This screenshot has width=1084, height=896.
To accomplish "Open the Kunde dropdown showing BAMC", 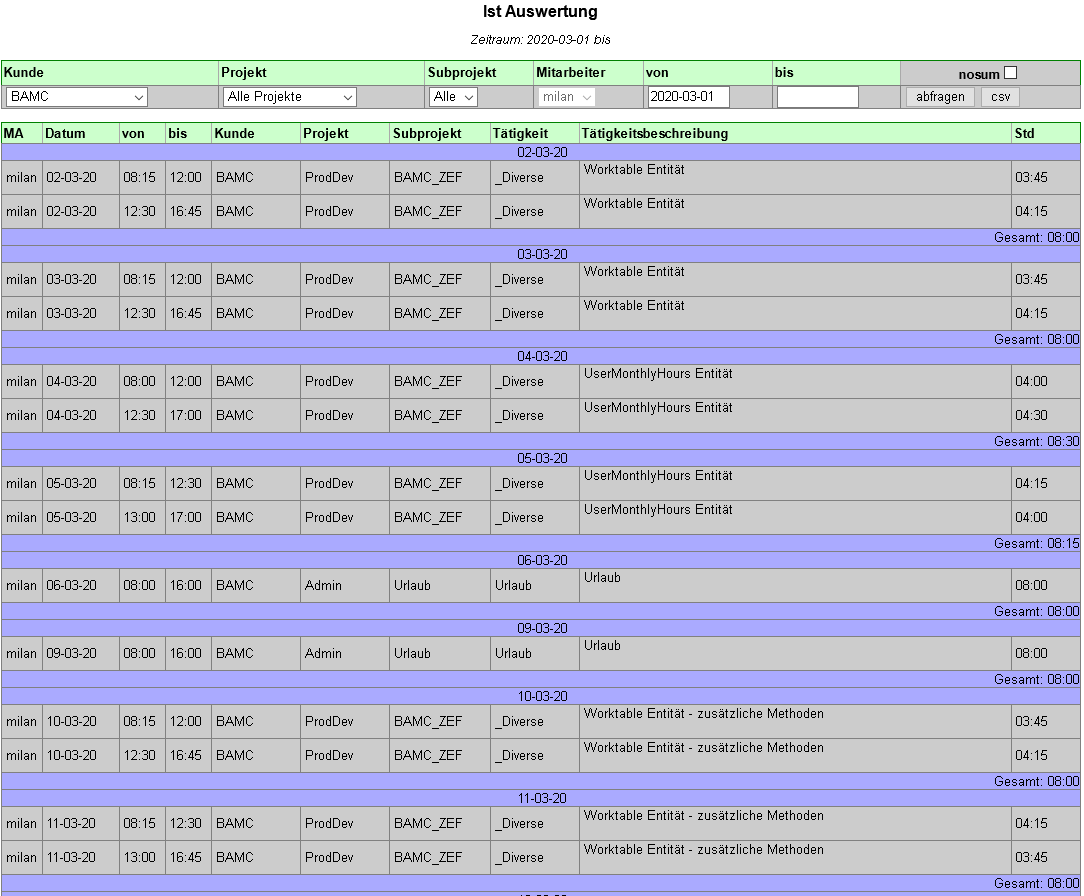I will coord(77,97).
